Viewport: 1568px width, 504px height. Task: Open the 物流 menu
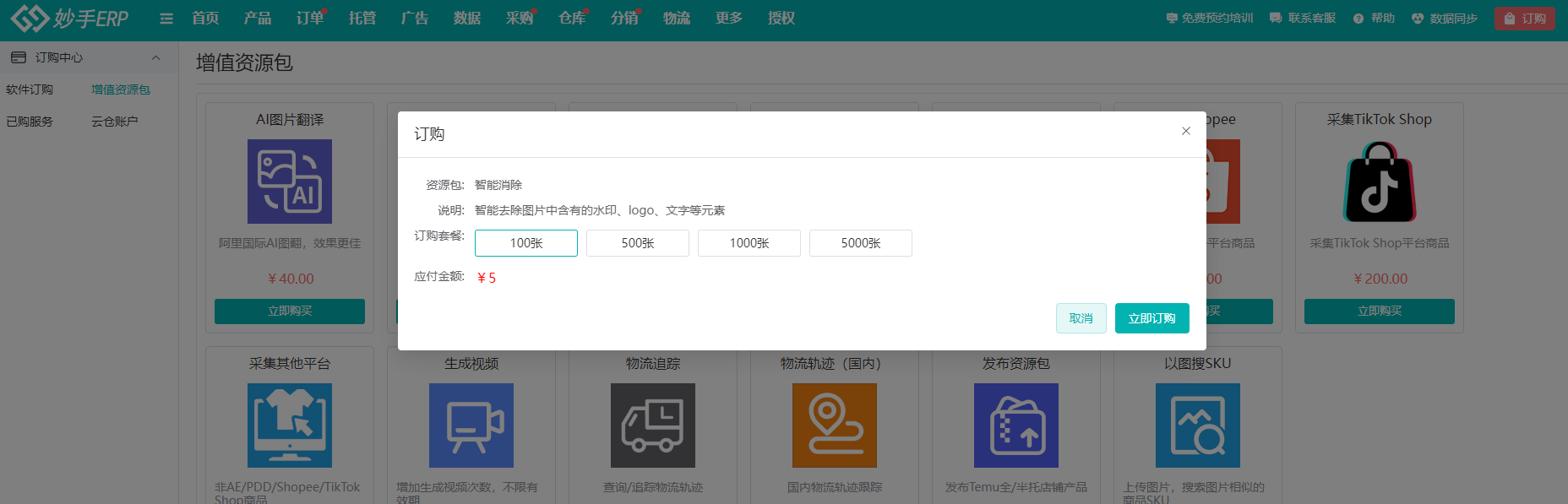click(x=677, y=19)
